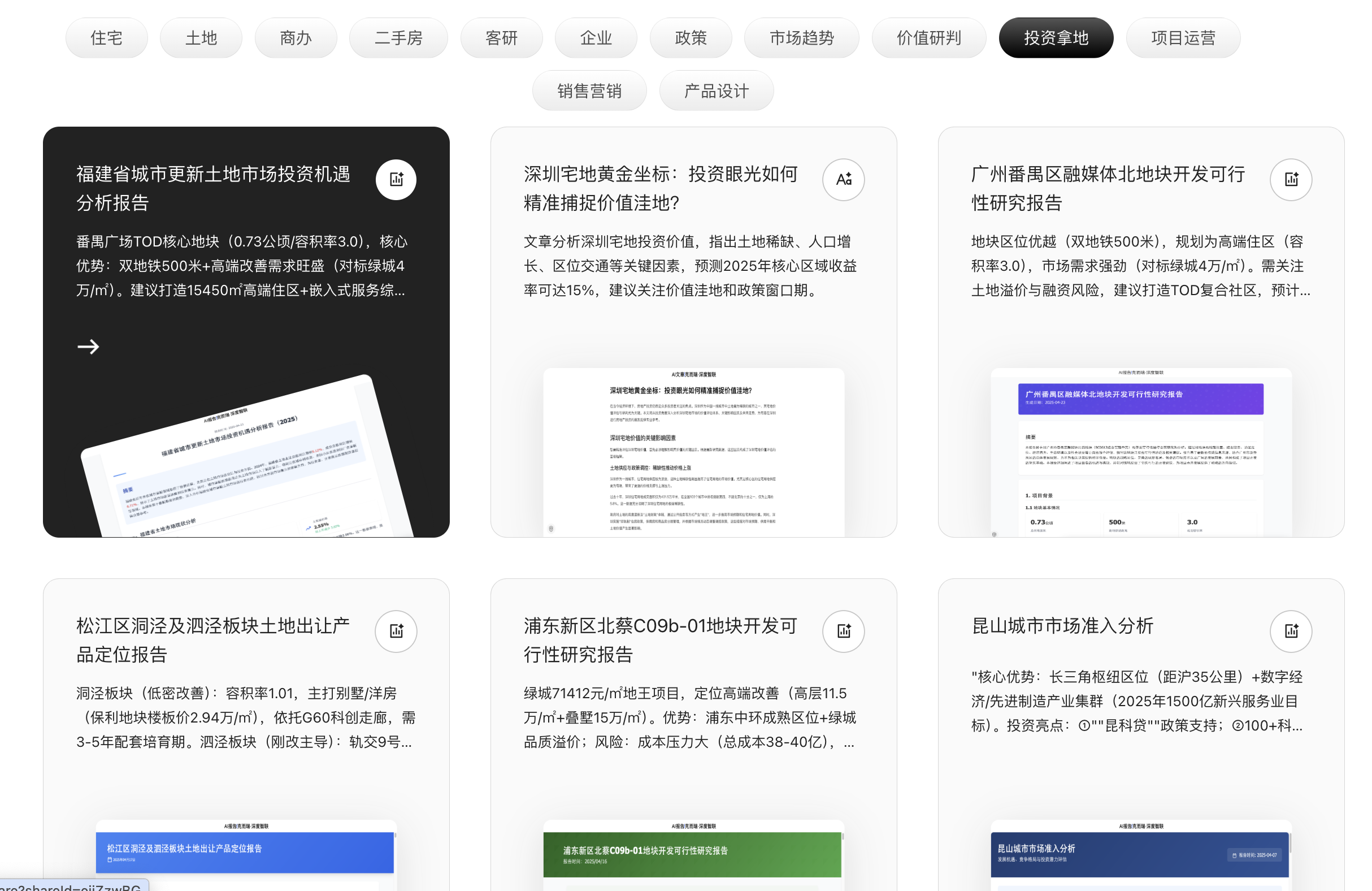Select the 企业 tab
Screen dimensions: 1372x891
[x=596, y=38]
